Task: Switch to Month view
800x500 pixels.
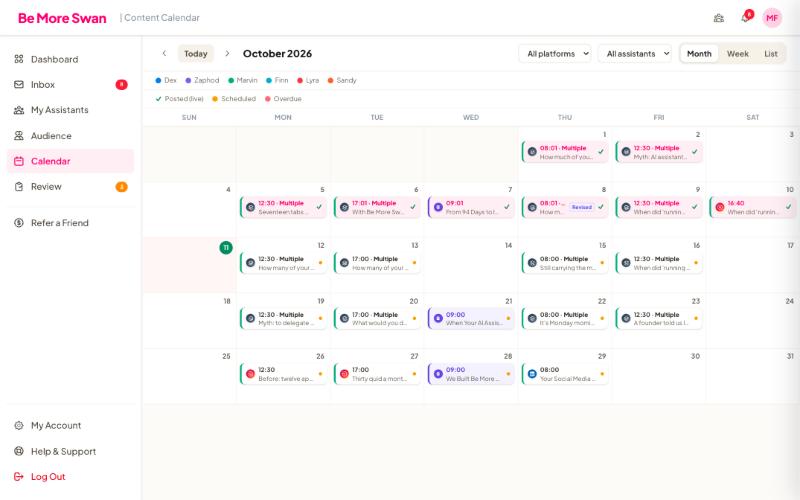Action: pos(699,54)
